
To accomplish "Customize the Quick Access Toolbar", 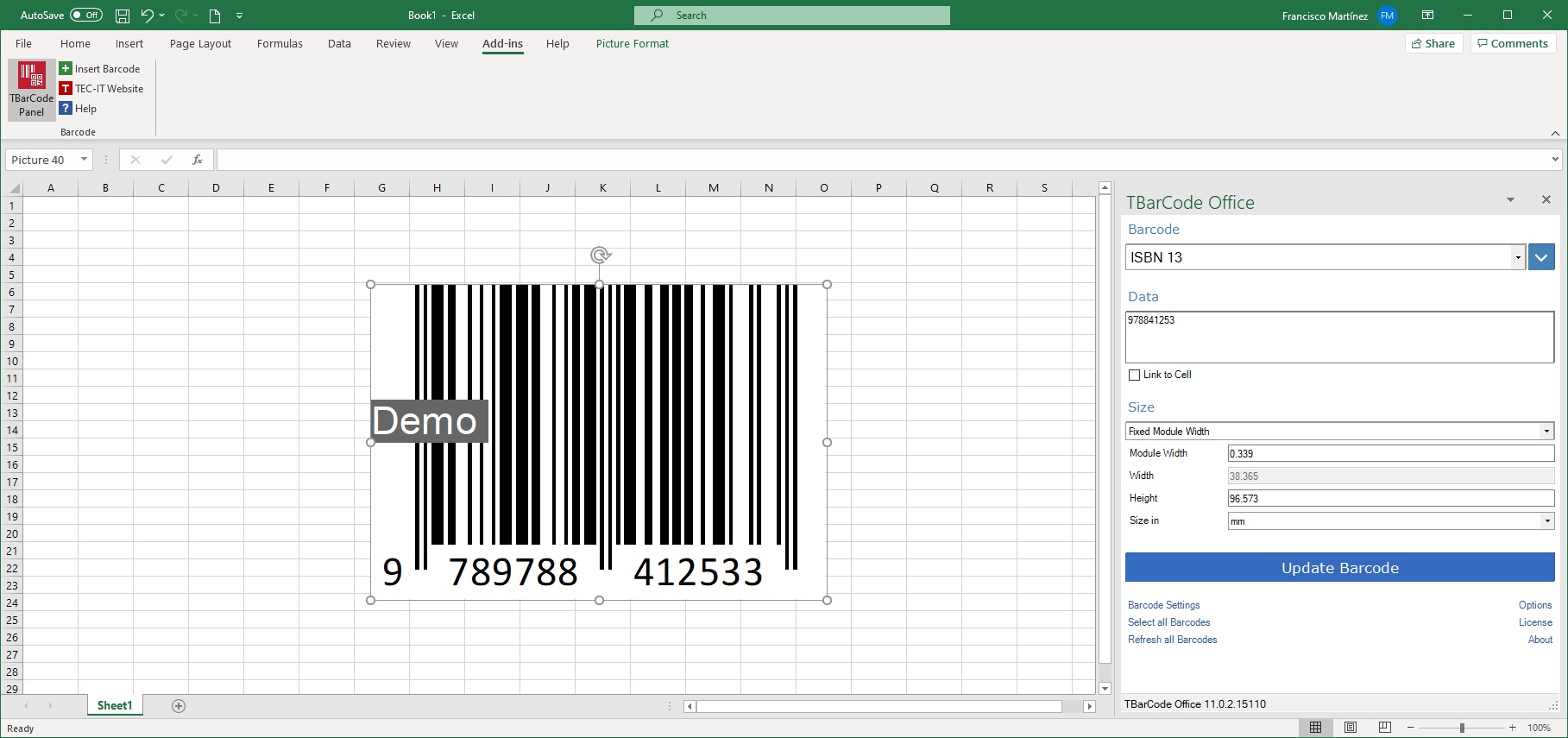I will [239, 16].
